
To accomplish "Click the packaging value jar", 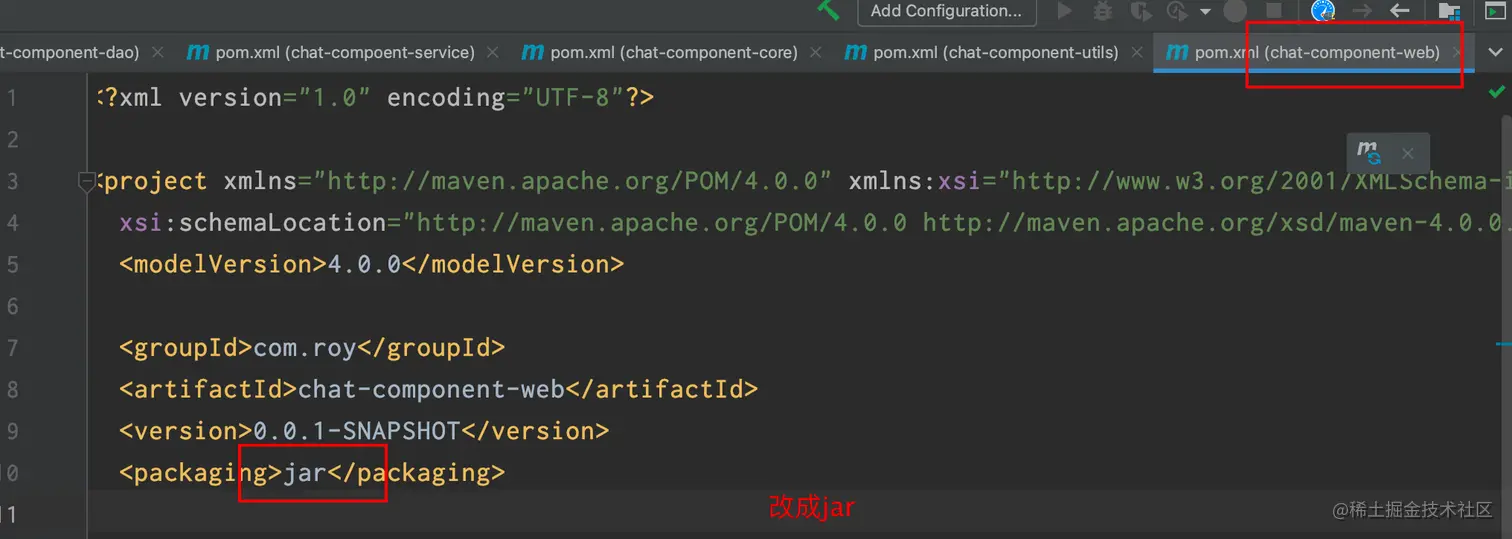I will tap(305, 472).
